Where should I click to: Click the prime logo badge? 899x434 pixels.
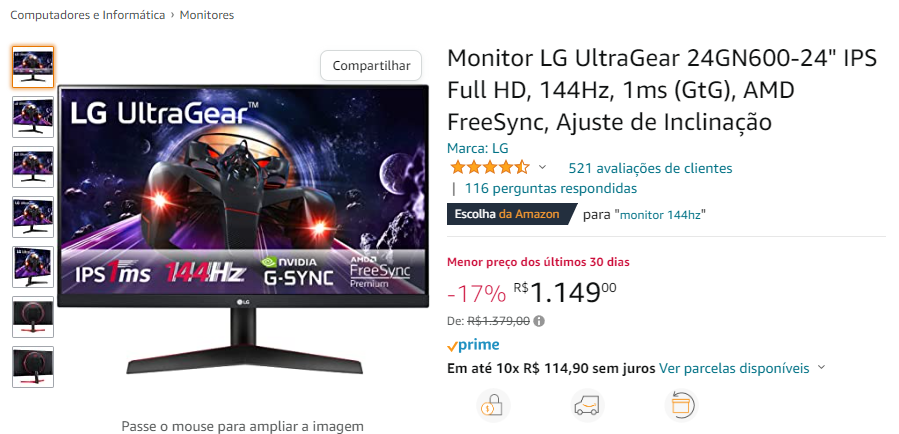(473, 345)
